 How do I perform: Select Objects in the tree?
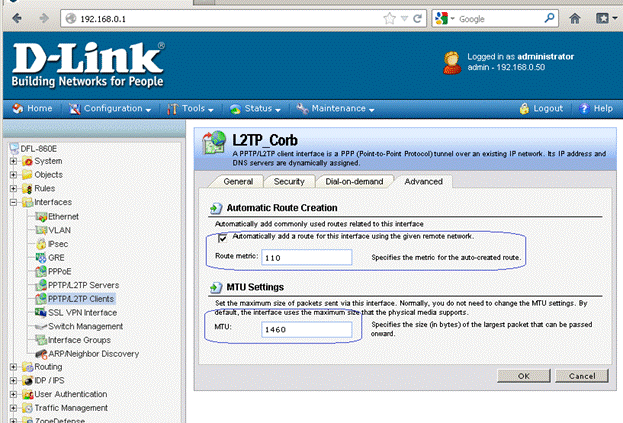tap(48, 175)
